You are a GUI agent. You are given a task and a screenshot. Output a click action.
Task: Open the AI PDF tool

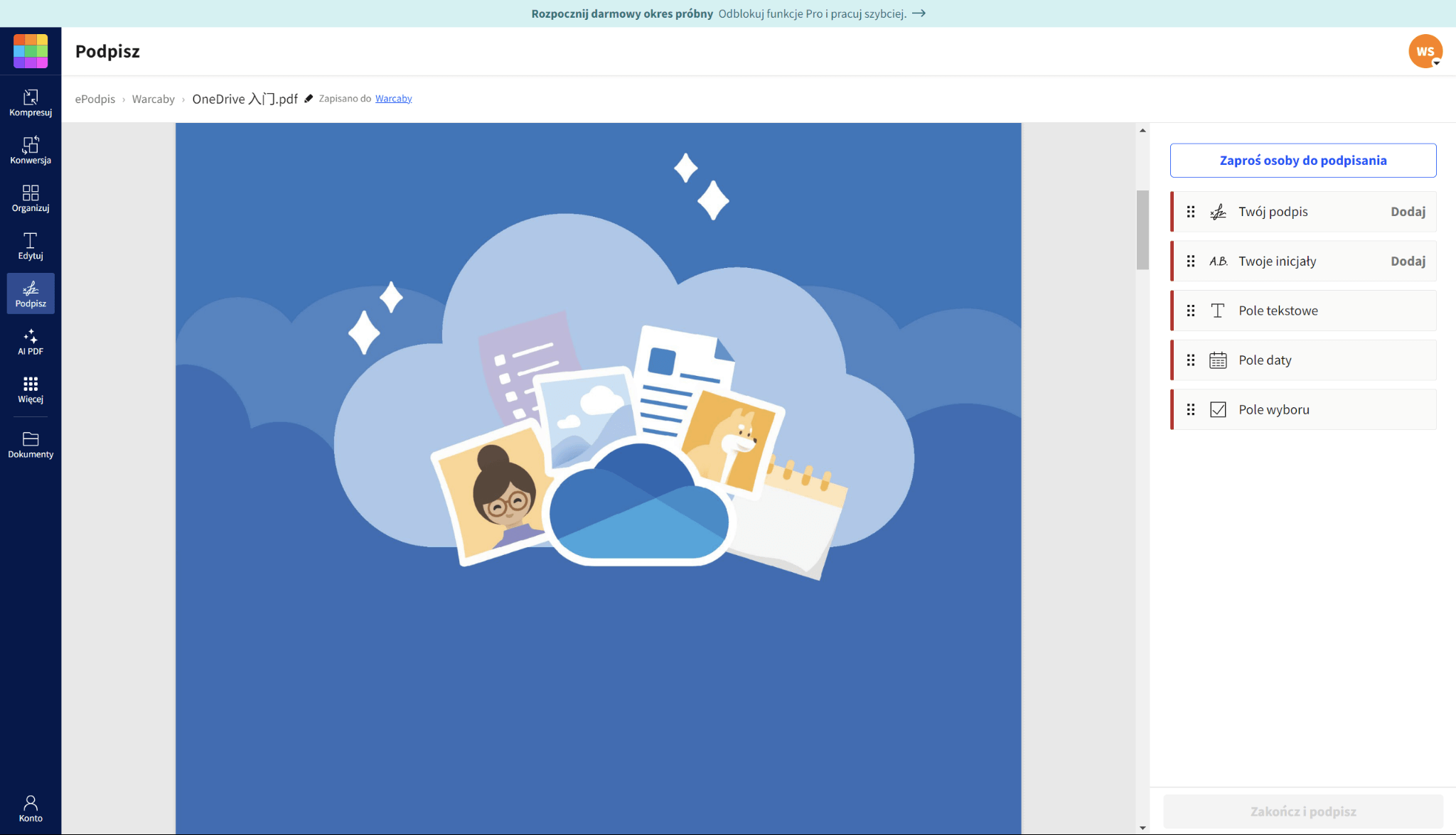coord(31,341)
